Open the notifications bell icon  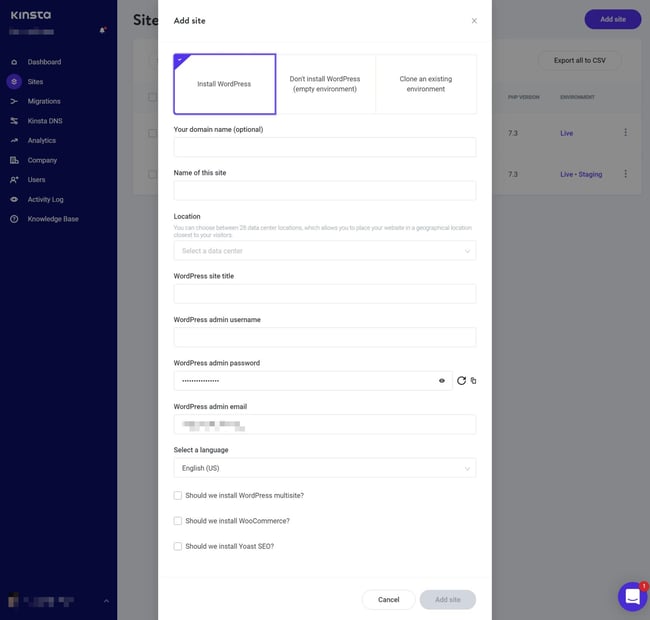(102, 31)
